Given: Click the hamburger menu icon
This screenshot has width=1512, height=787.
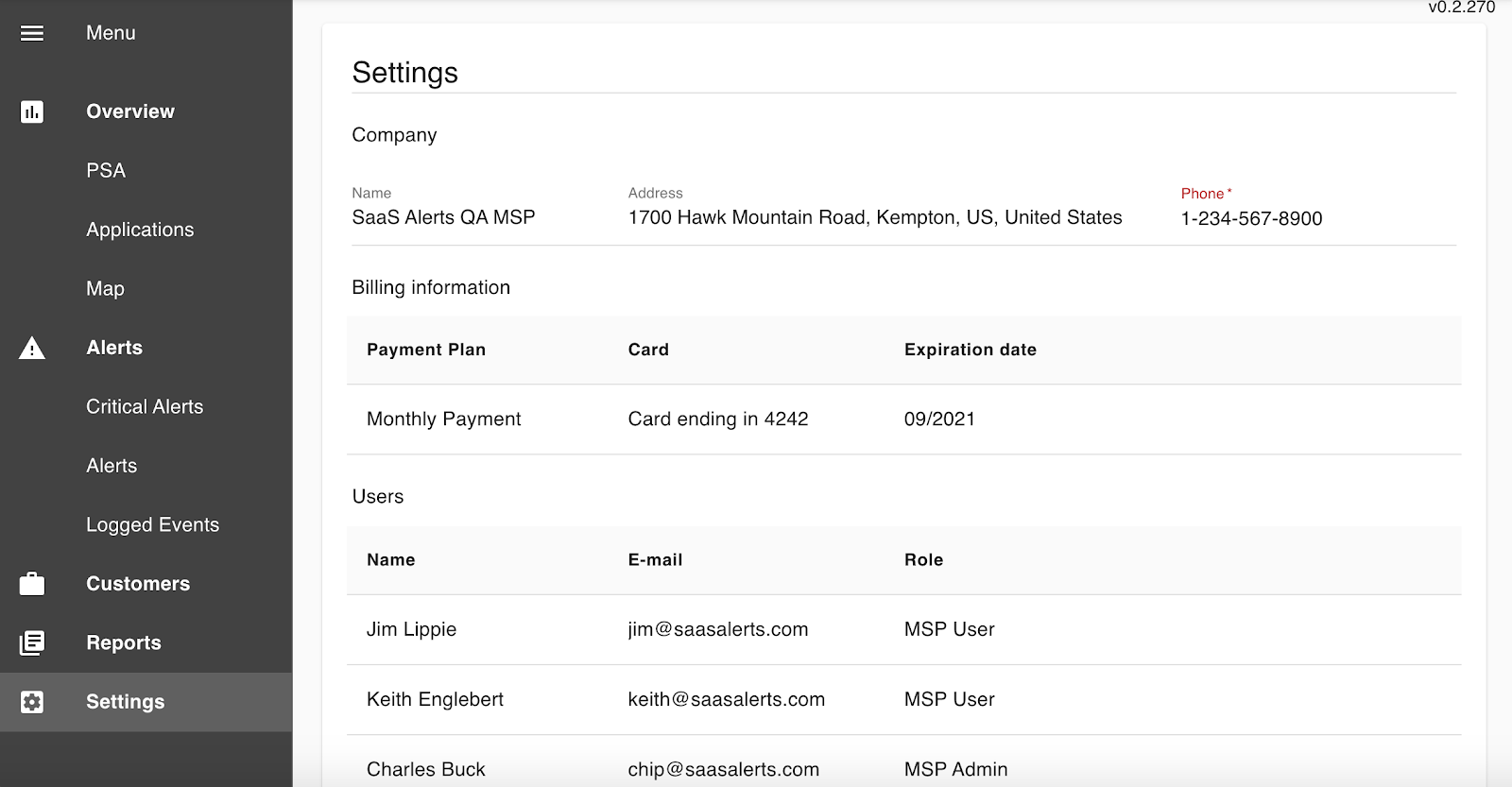Looking at the screenshot, I should [x=32, y=33].
